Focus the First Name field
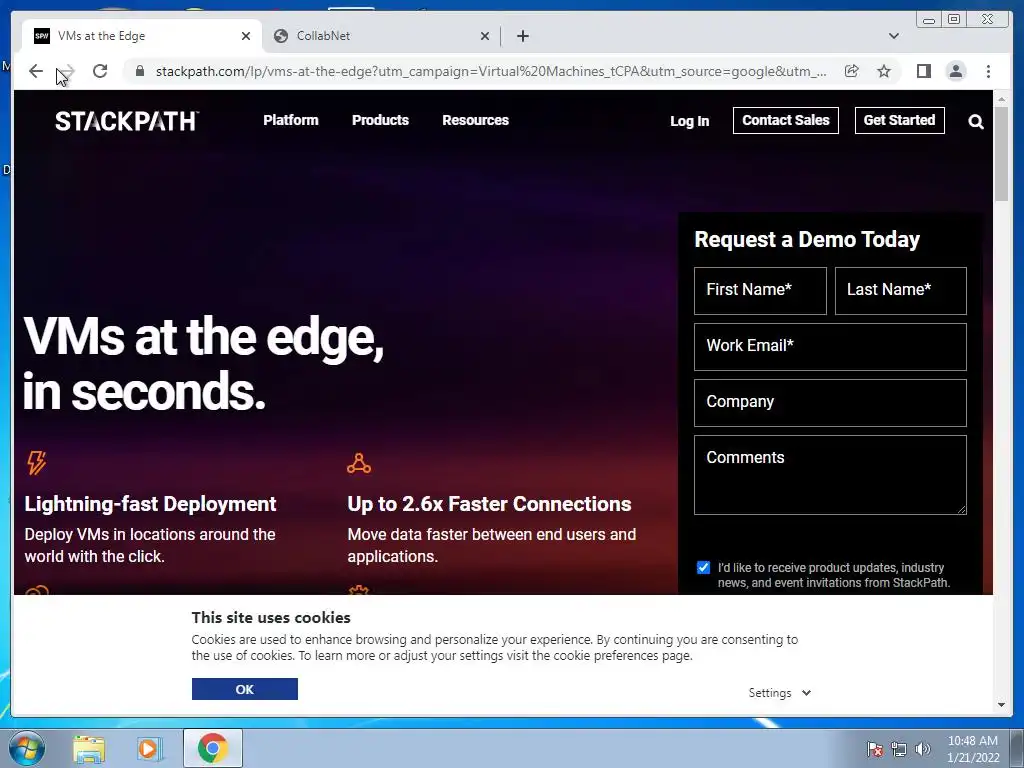The image size is (1024, 768). coord(760,291)
